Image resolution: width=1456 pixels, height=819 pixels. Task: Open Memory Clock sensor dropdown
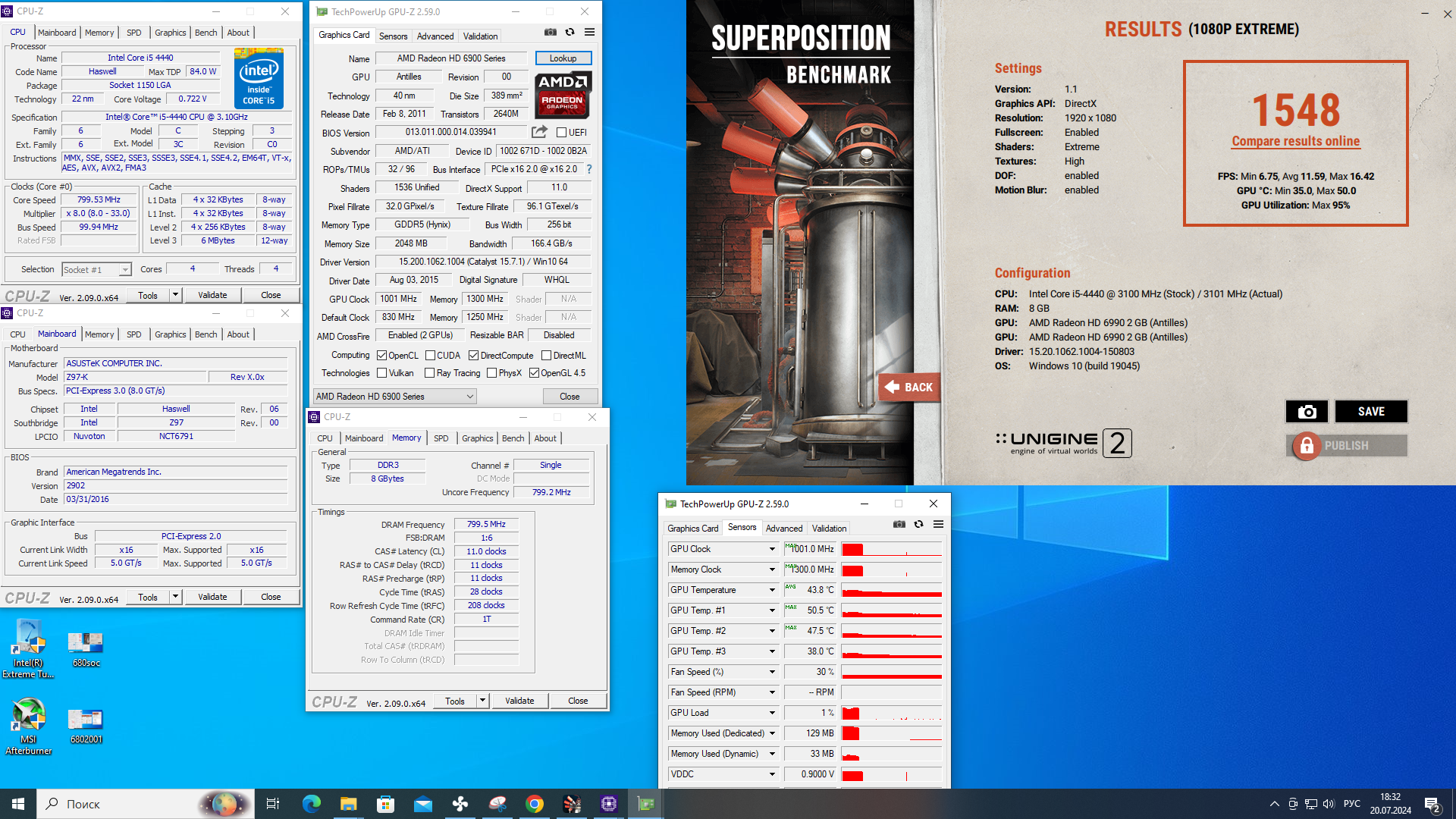[x=772, y=570]
